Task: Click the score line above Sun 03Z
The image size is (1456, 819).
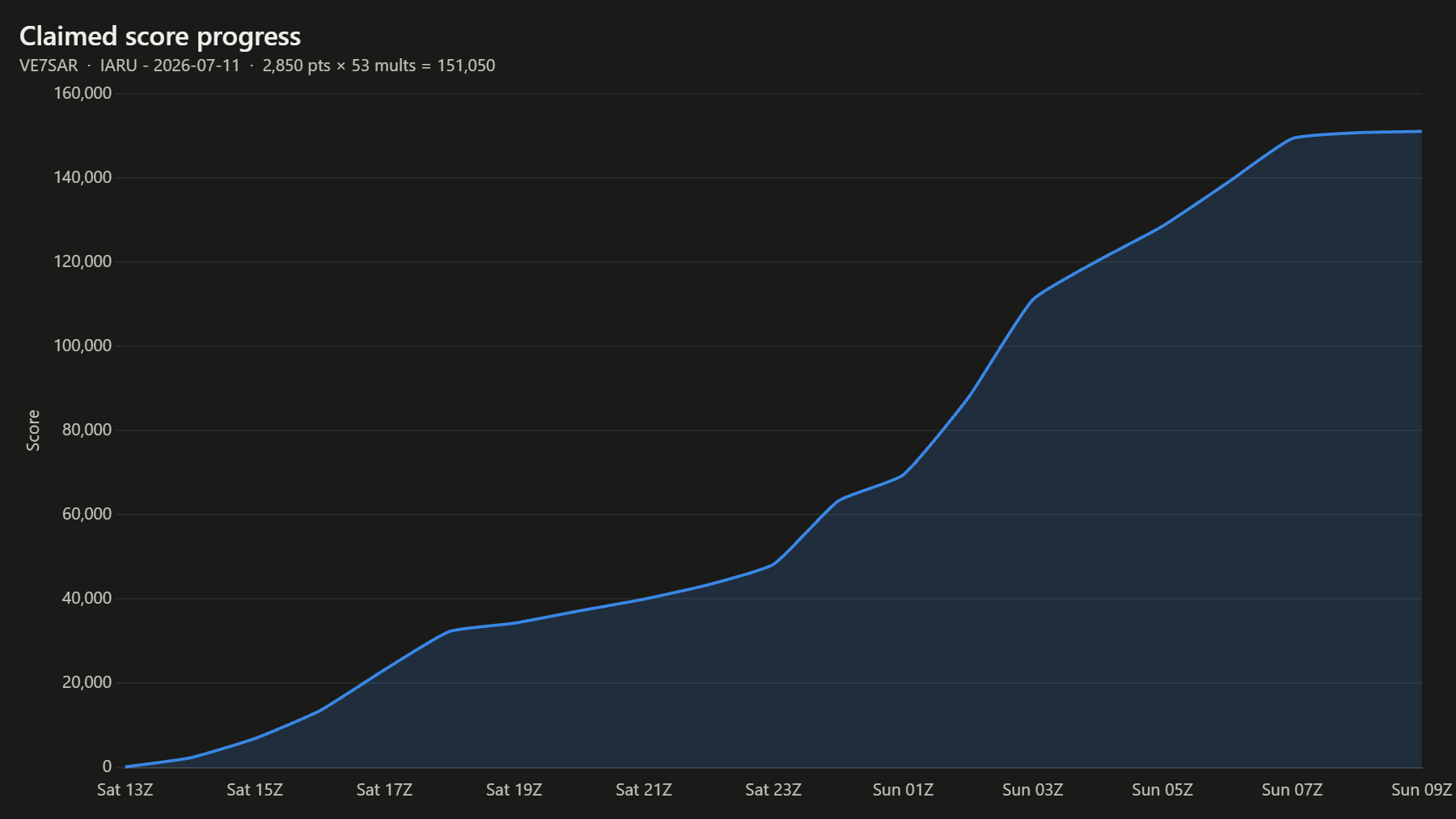Action: tap(1033, 299)
